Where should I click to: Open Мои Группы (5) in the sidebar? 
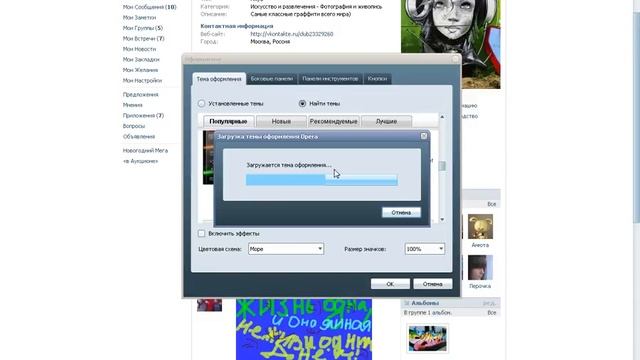coord(142,28)
